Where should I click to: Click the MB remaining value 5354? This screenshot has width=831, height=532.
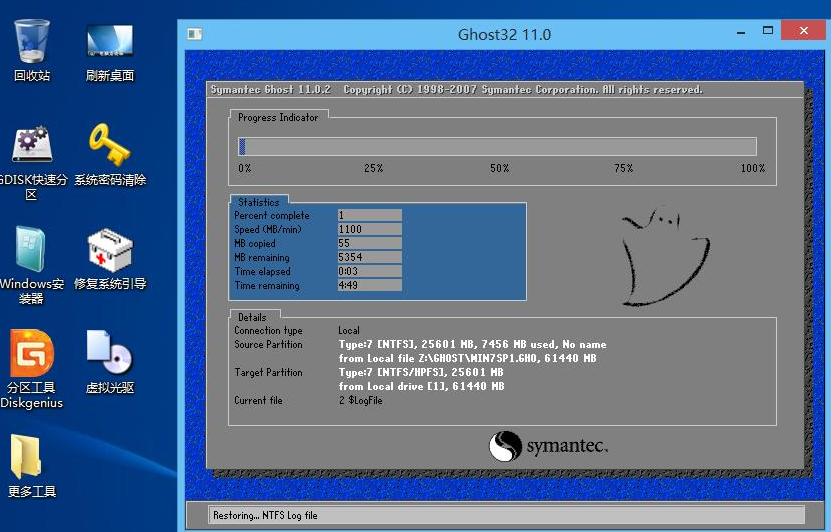pos(369,257)
